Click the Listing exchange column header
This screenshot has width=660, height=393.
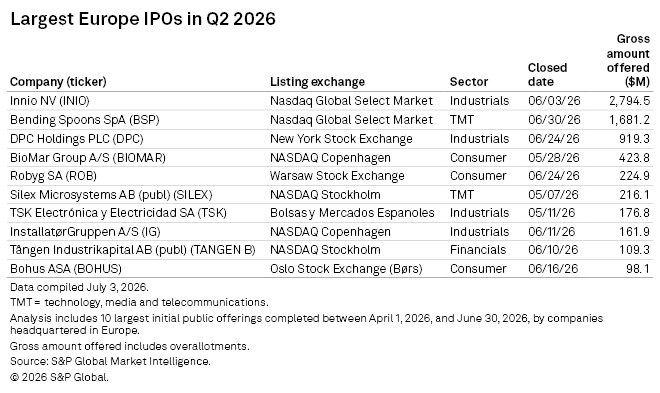317,82
